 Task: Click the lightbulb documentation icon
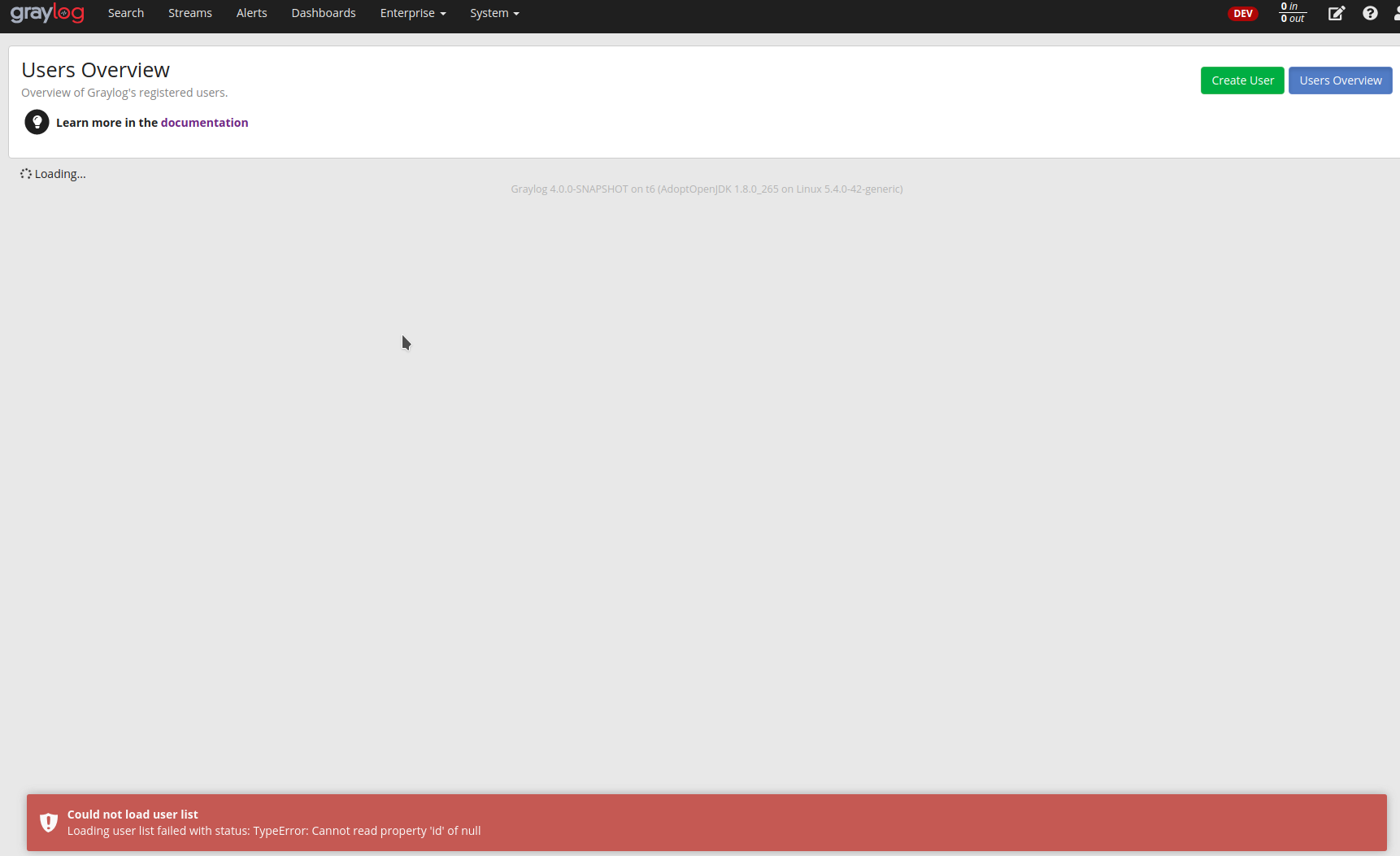[x=37, y=122]
